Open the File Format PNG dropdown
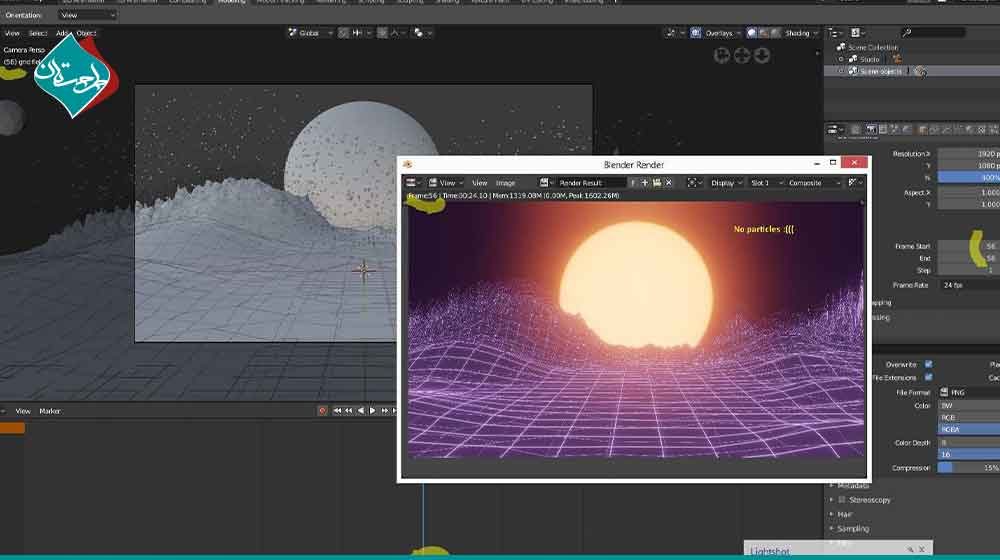The height and width of the screenshot is (560, 1000). click(969, 393)
